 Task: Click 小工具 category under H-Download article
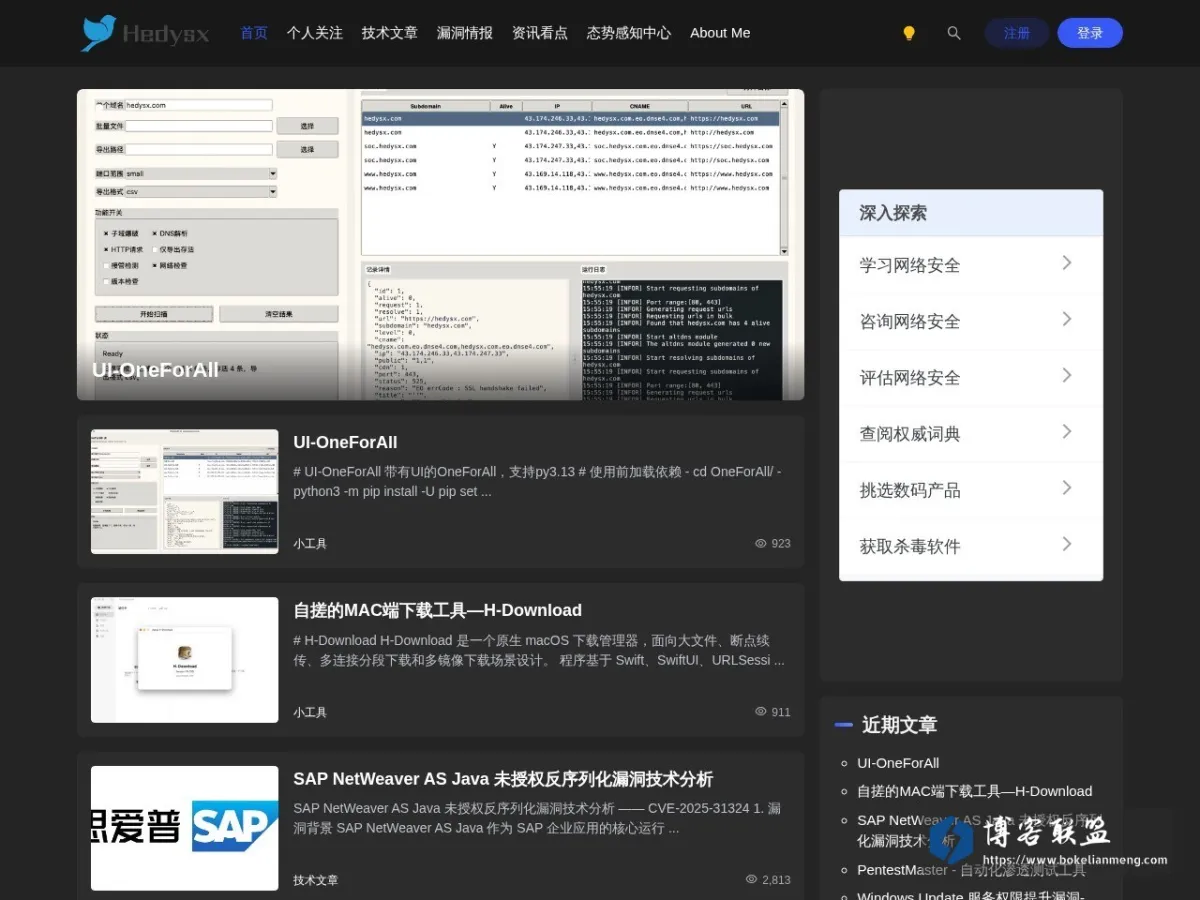pyautogui.click(x=310, y=713)
